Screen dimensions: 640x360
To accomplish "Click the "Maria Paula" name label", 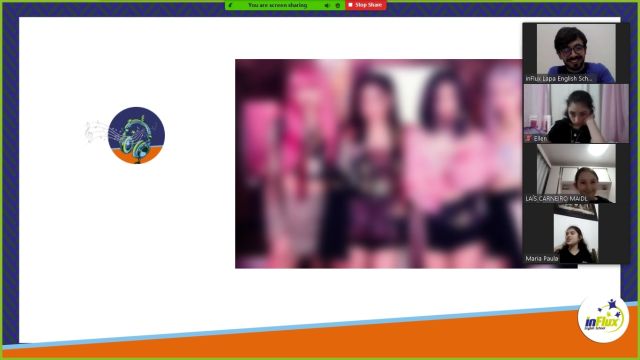I will (x=542, y=258).
